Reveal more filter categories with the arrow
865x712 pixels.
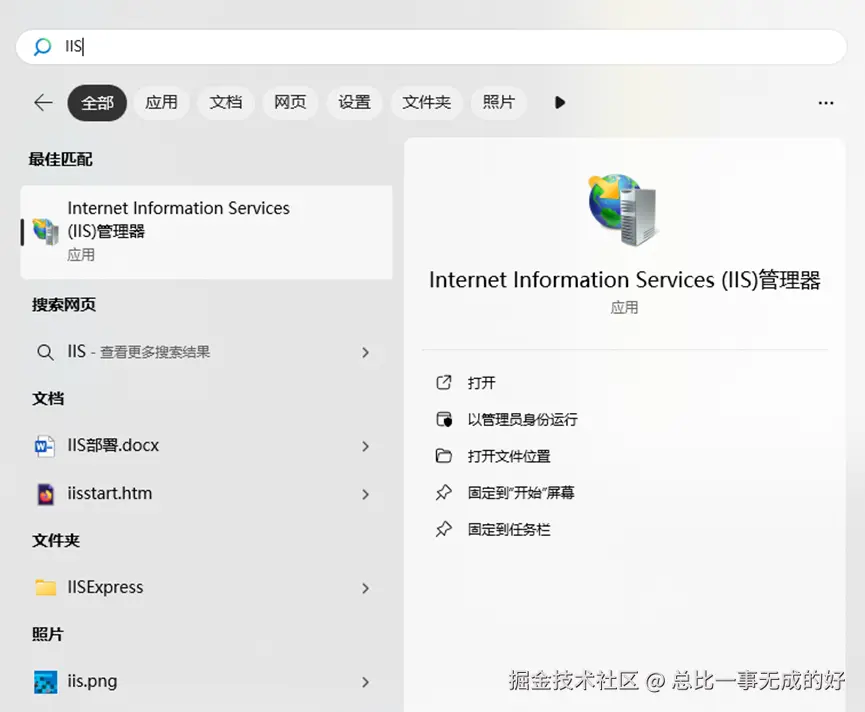[x=559, y=102]
